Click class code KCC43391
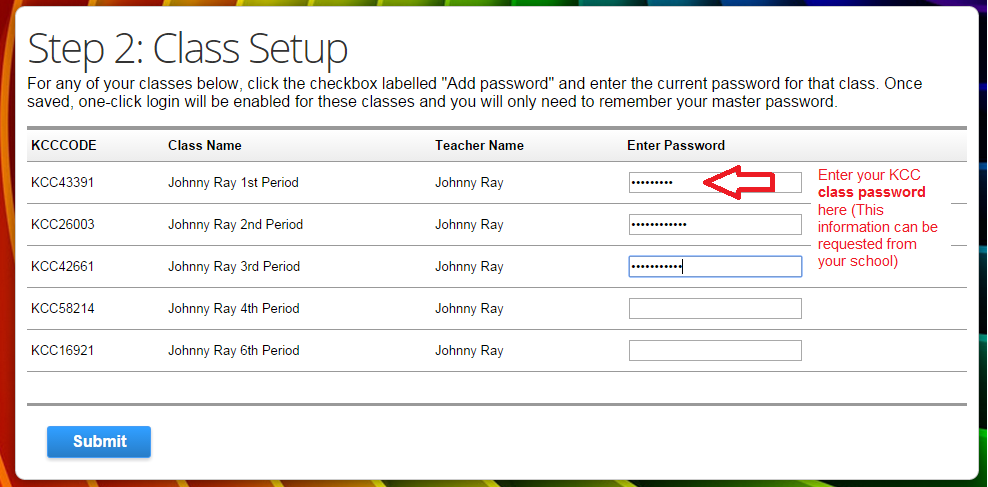This screenshot has width=988, height=487. pyautogui.click(x=63, y=183)
